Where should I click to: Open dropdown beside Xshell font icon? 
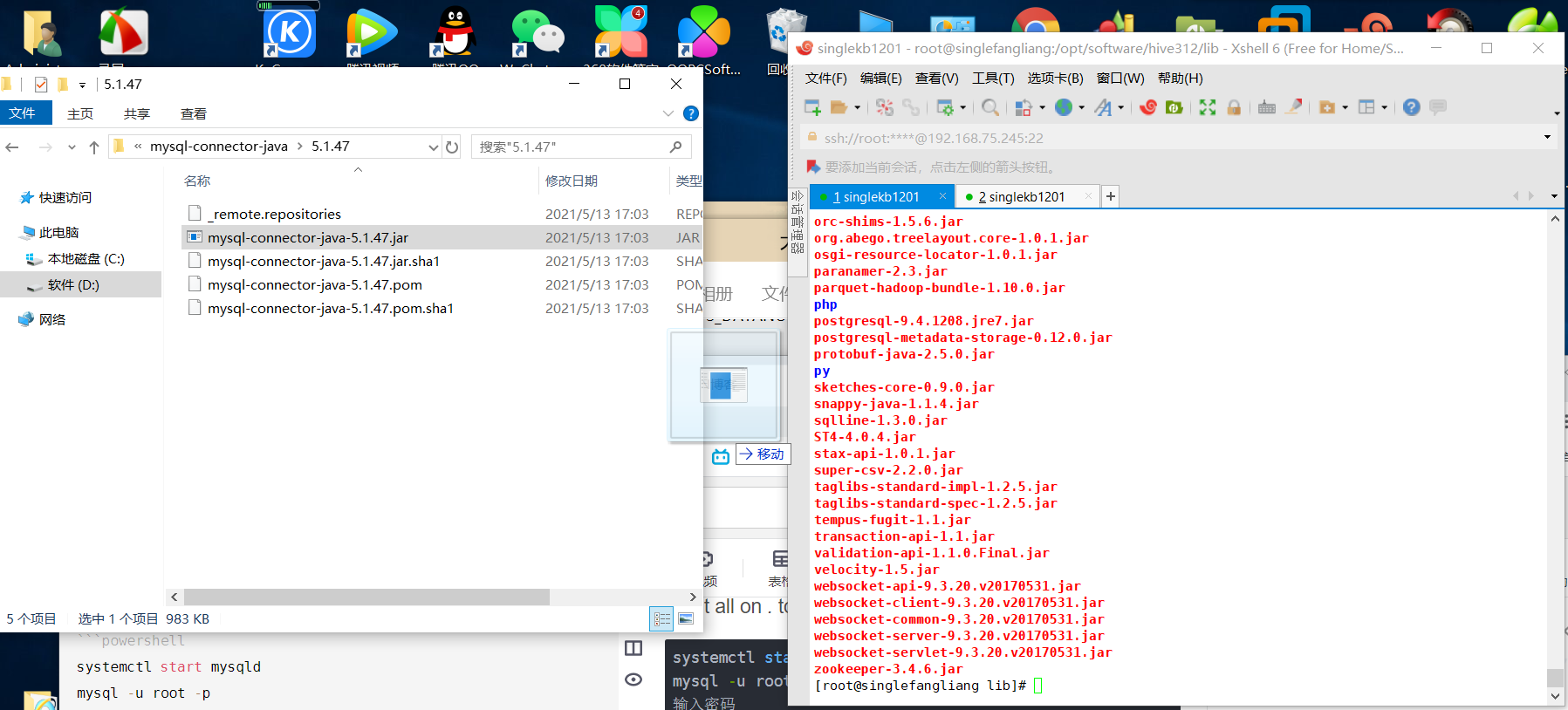(1120, 108)
